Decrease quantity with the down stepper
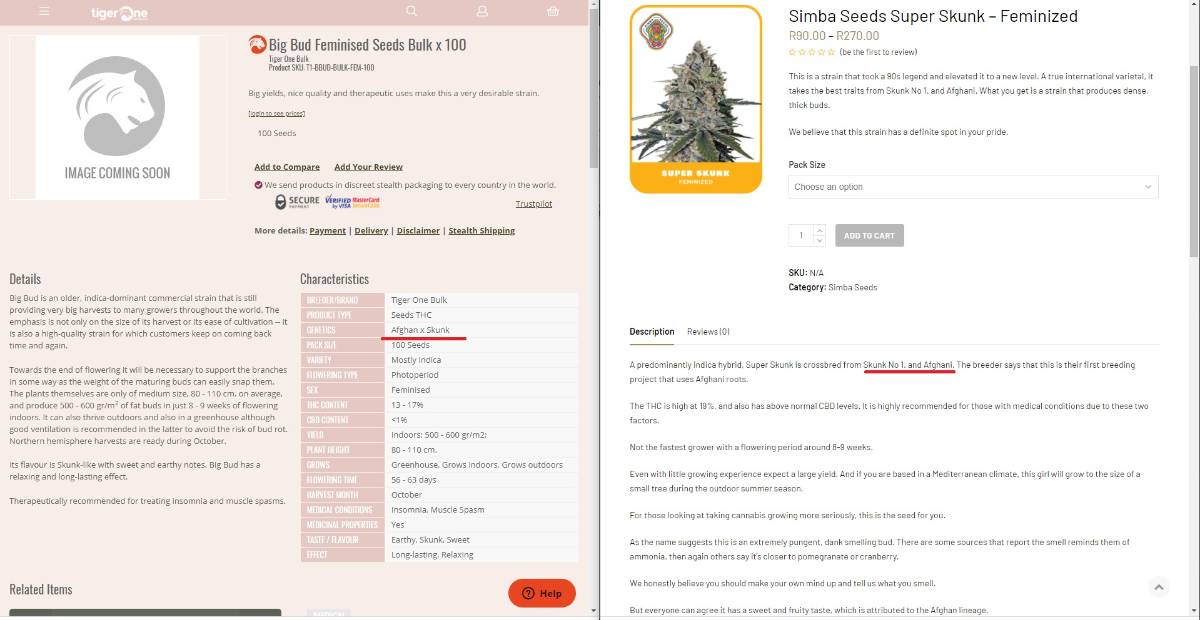The width and height of the screenshot is (1200, 620). tap(820, 241)
